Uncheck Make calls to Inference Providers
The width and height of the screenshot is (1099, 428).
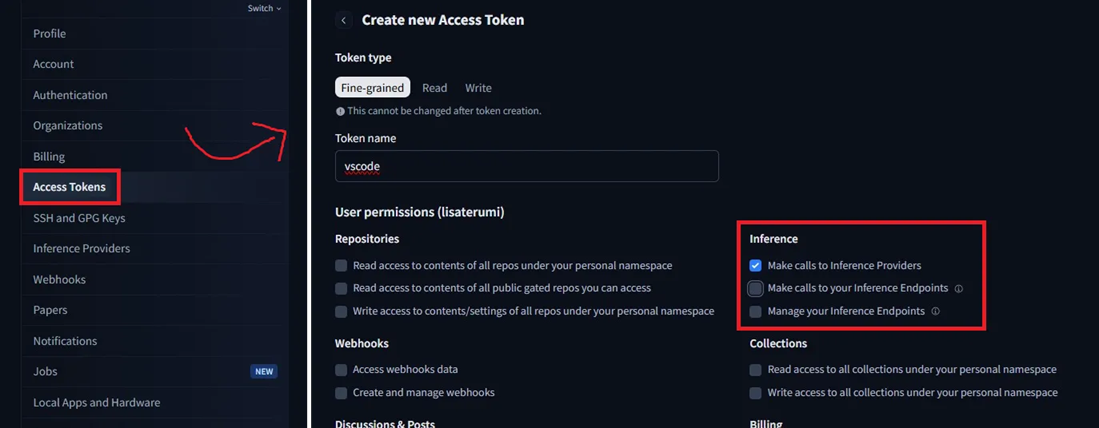[755, 265]
